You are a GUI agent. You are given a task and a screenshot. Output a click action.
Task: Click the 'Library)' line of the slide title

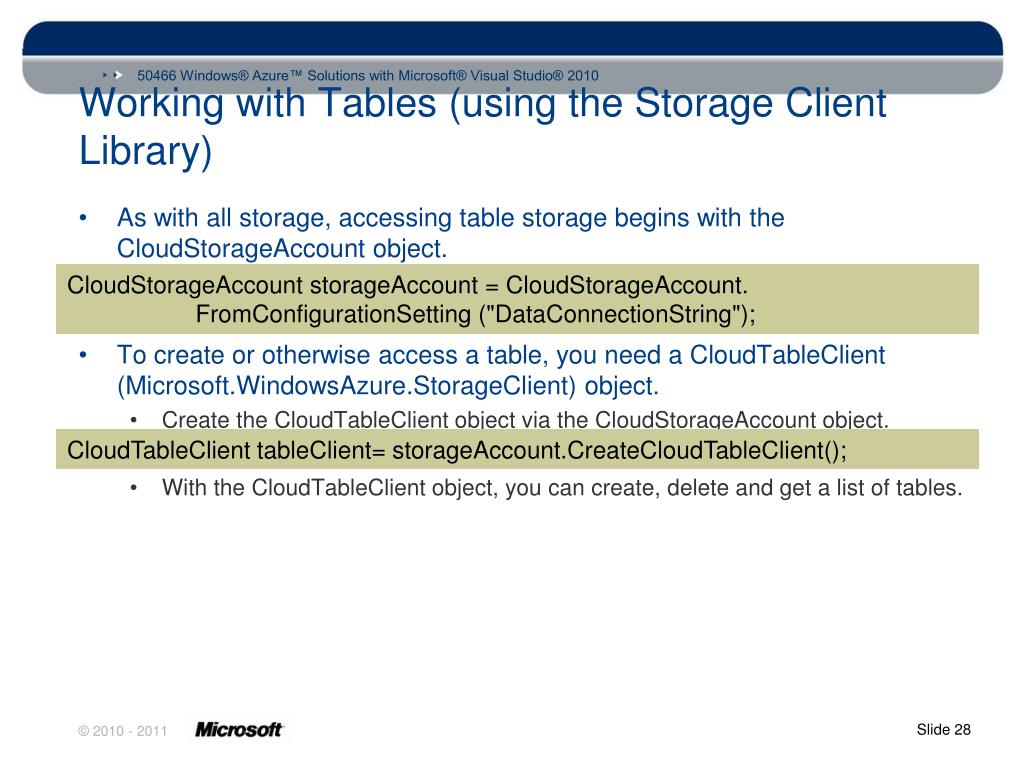pyautogui.click(x=146, y=151)
